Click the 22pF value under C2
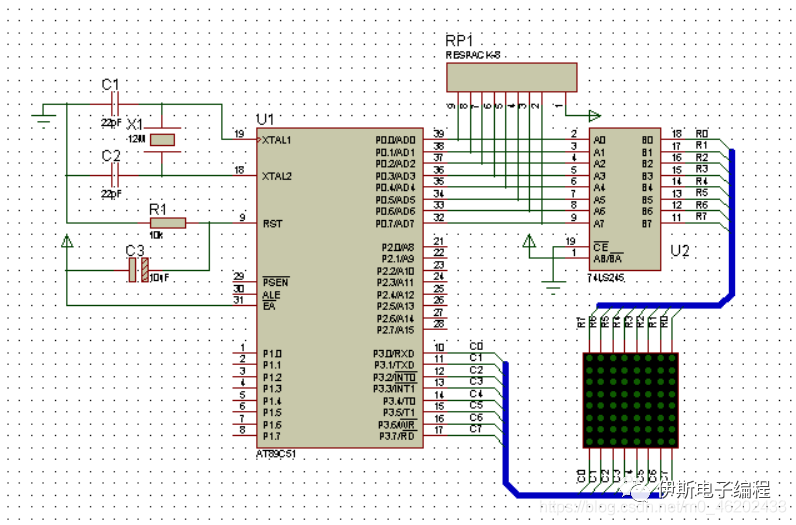 111,193
